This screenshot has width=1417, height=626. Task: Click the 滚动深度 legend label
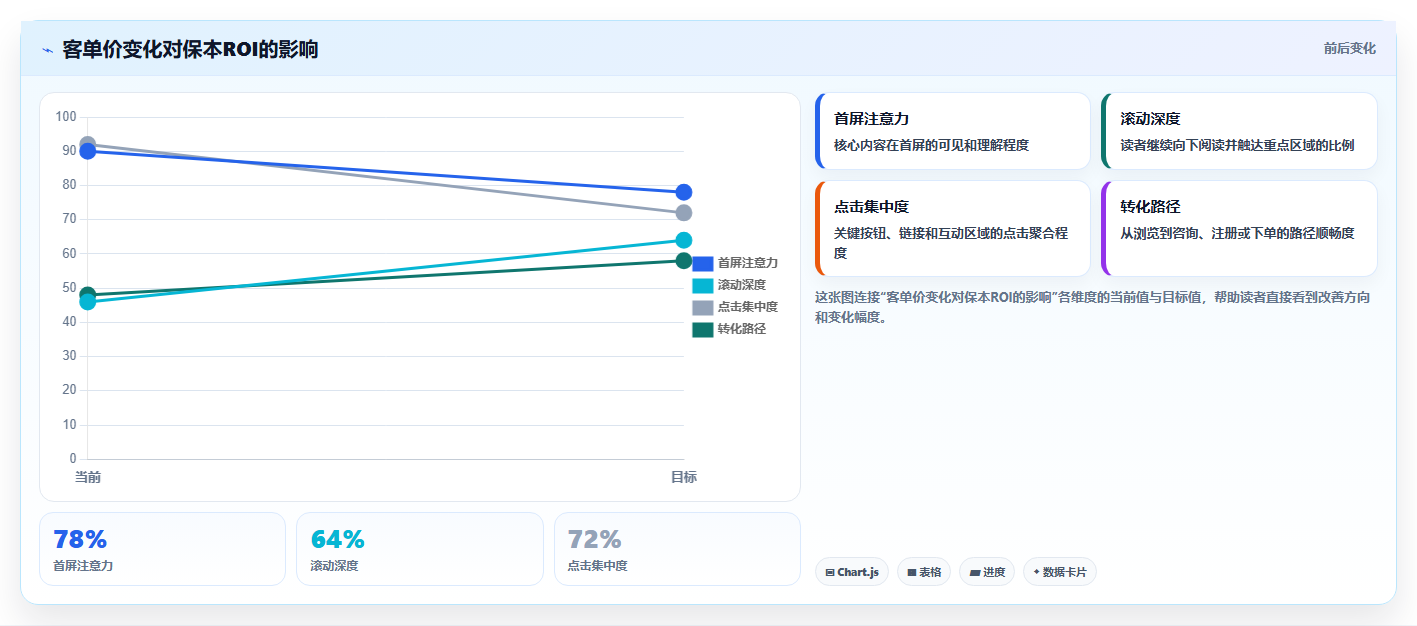click(742, 285)
